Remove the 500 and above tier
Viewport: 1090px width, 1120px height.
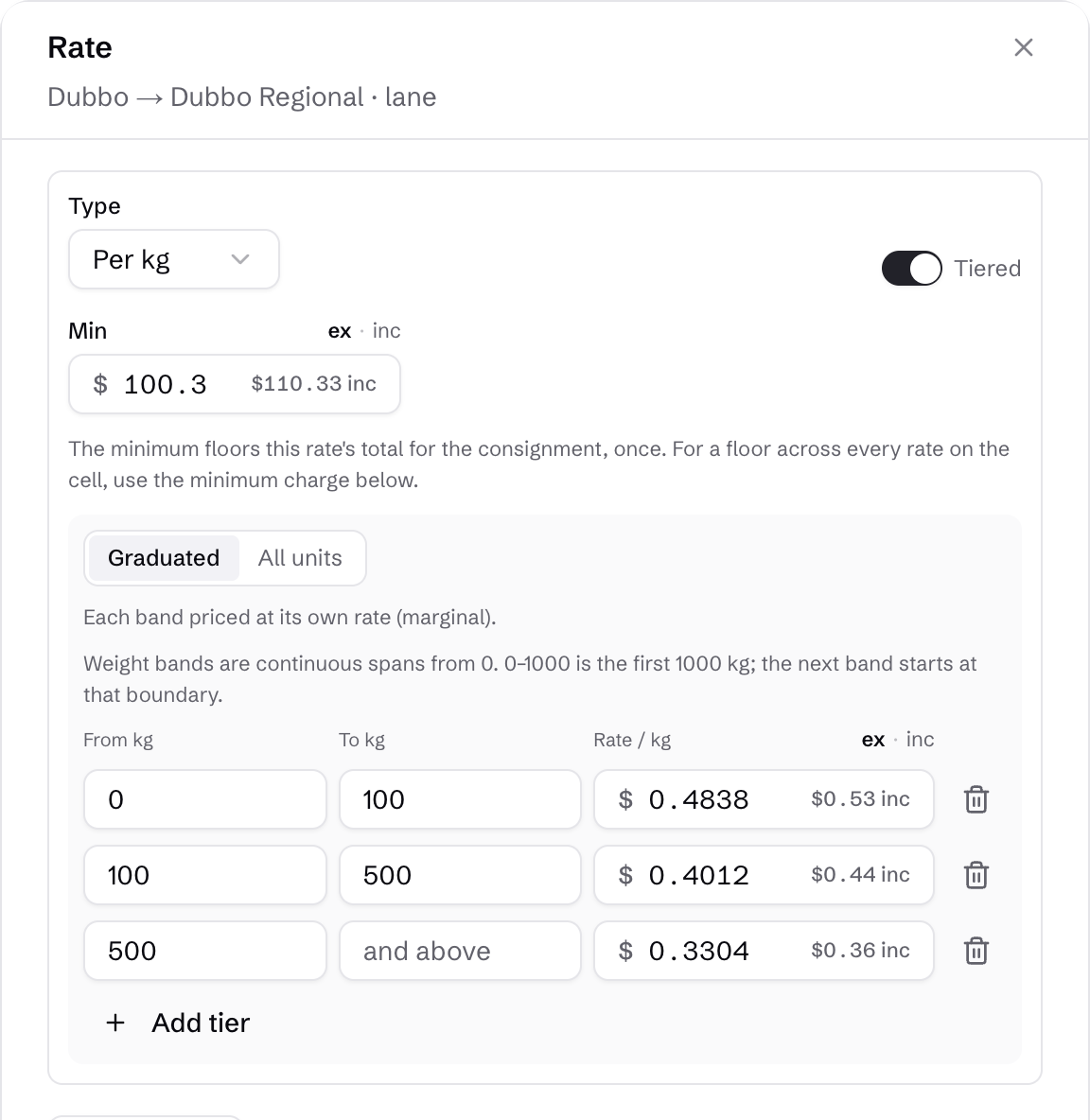976,951
